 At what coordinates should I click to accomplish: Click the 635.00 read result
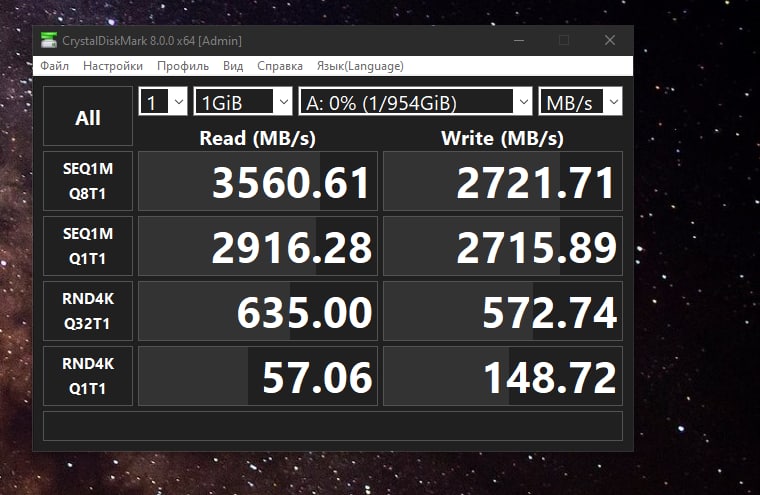pyautogui.click(x=258, y=311)
